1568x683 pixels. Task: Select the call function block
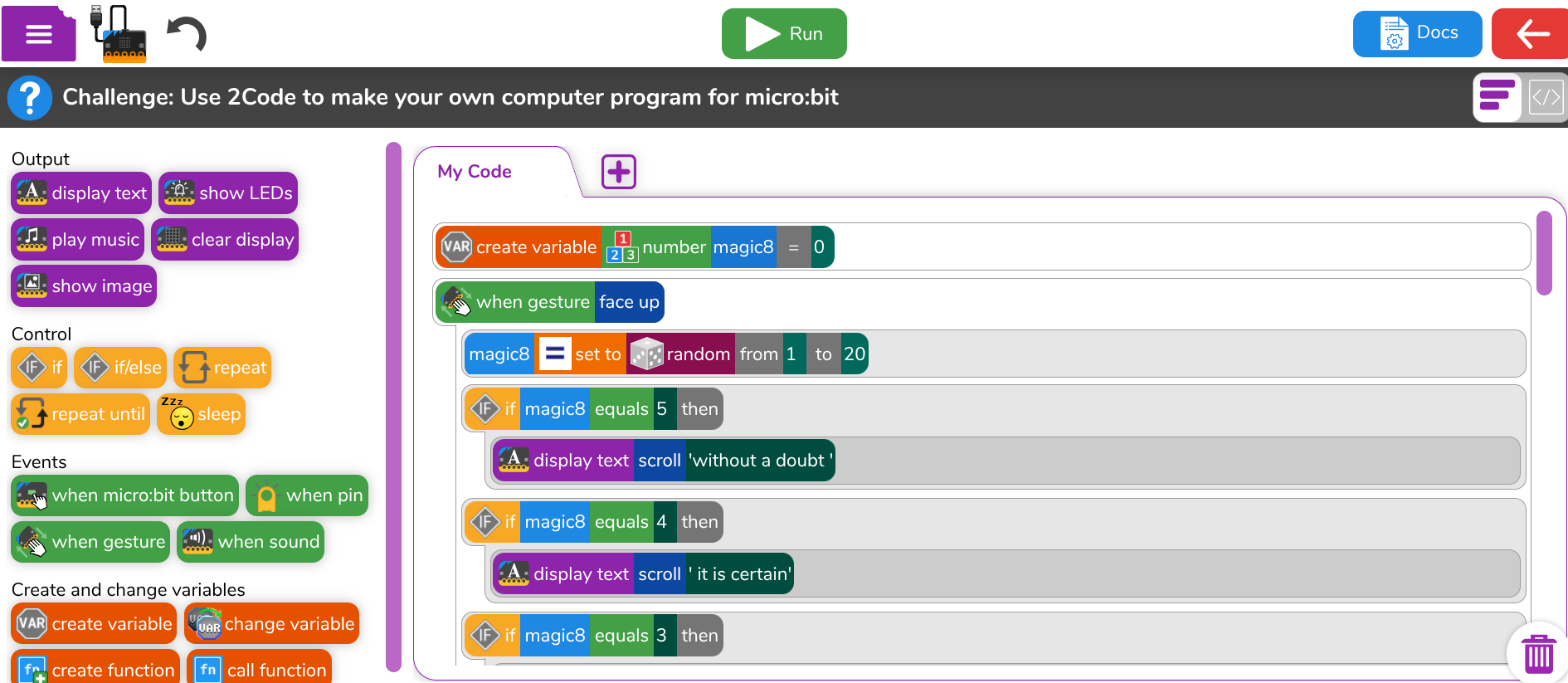(260, 668)
